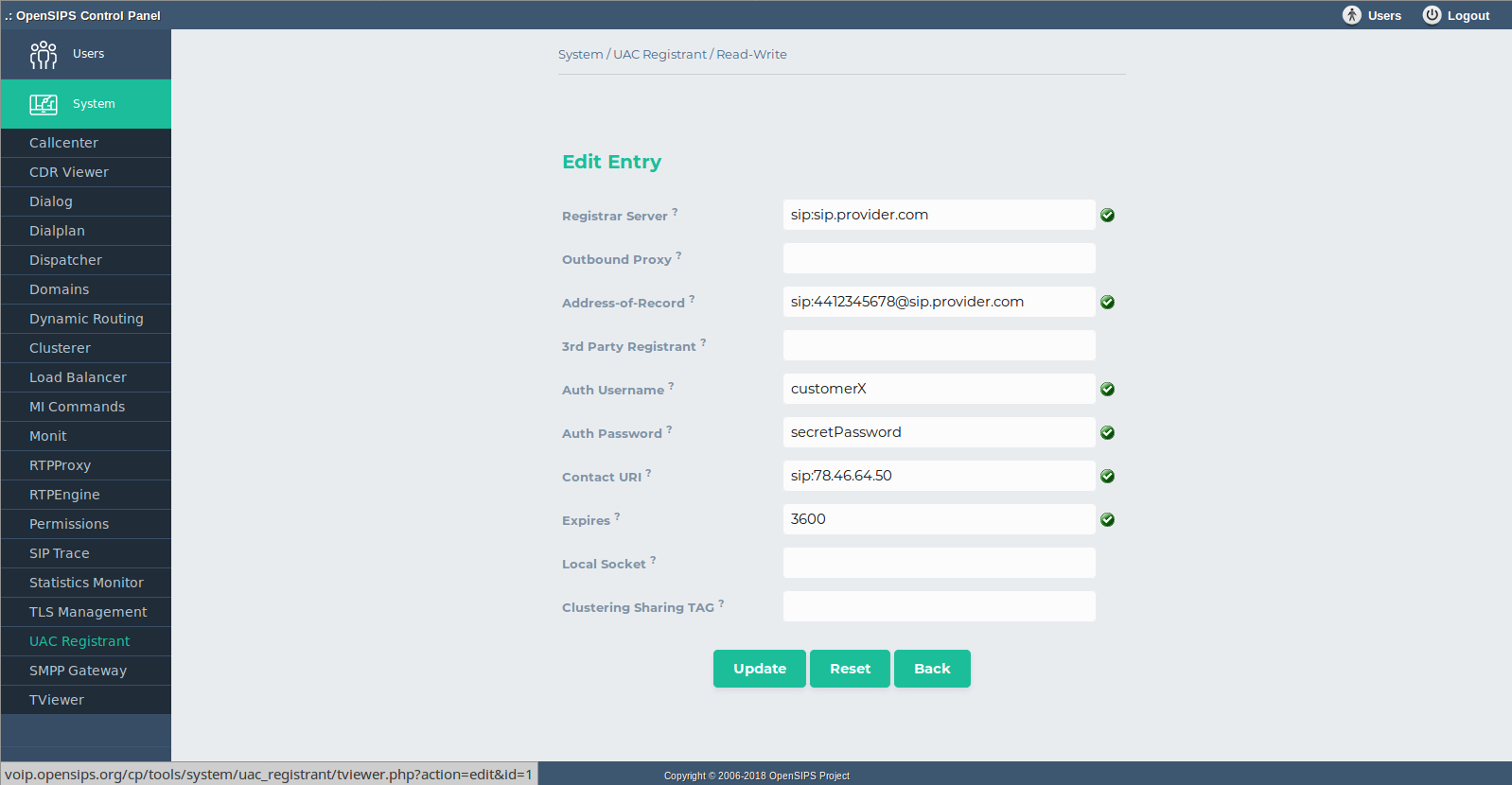1512x785 pixels.
Task: Open Permissions tool
Action: click(x=86, y=524)
